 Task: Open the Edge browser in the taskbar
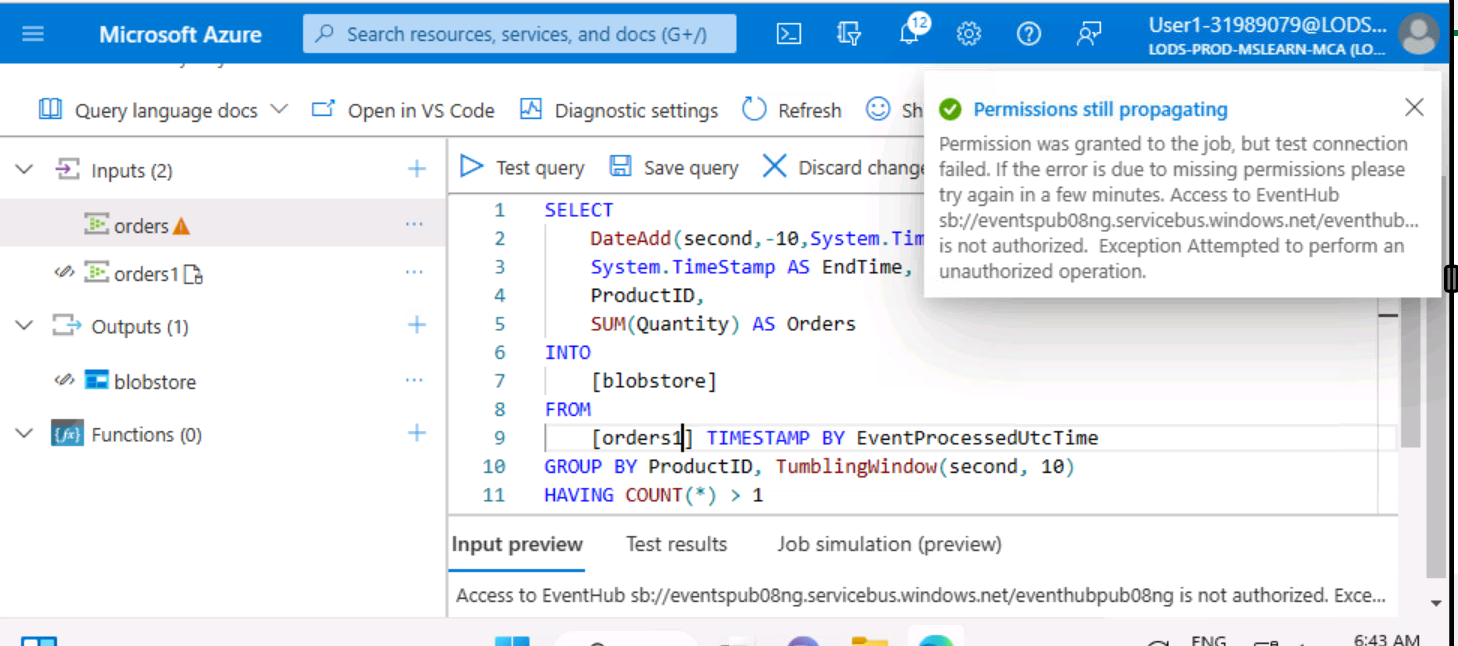pos(936,641)
